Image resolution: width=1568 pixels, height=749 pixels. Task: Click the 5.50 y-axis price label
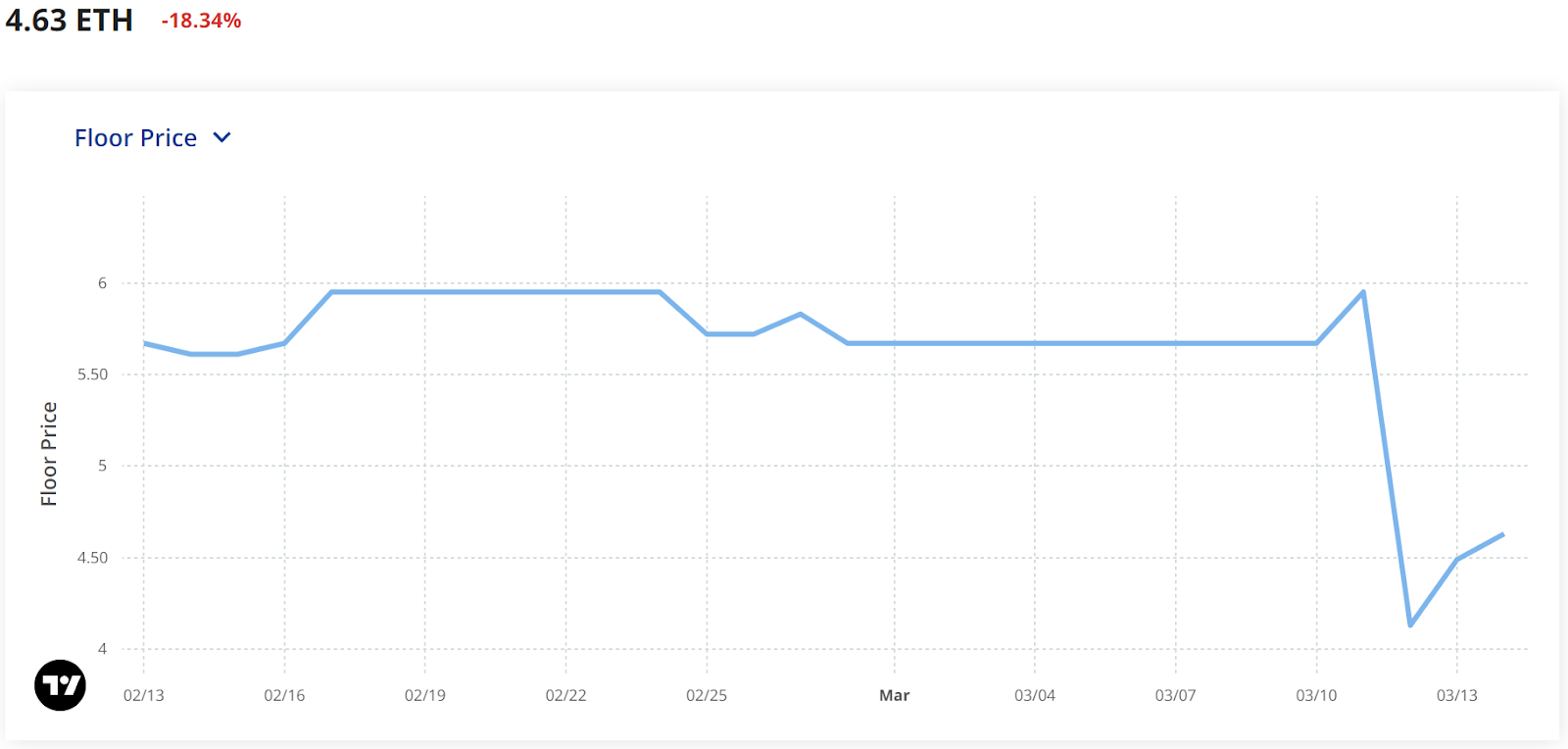(92, 374)
